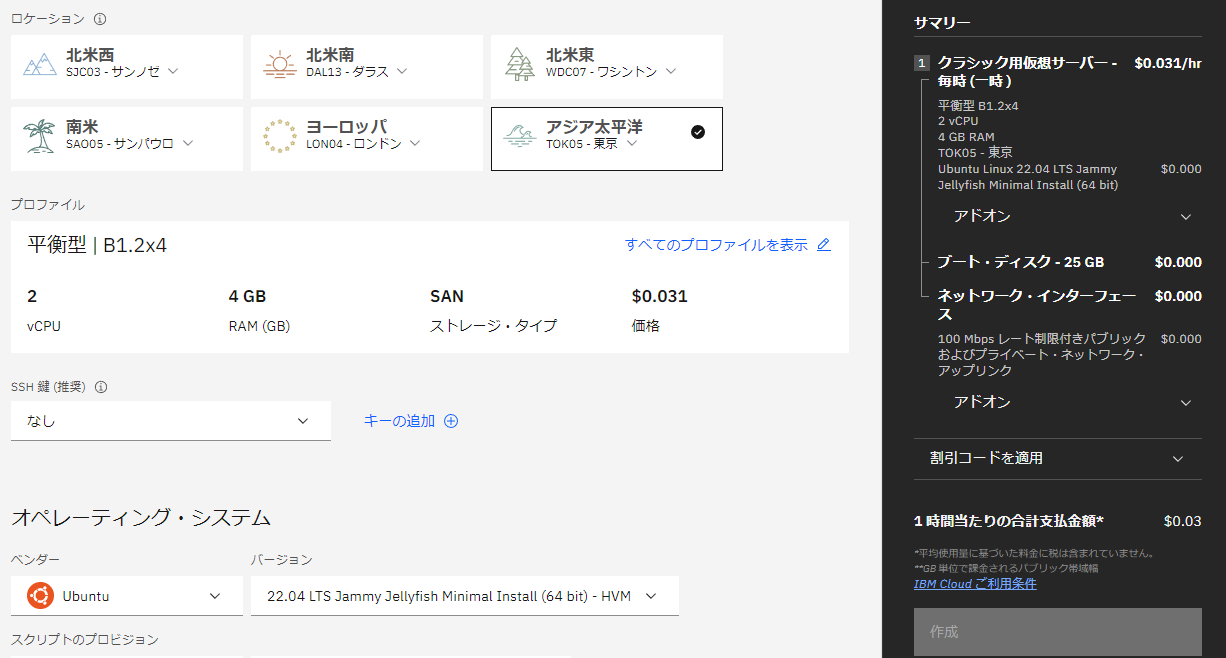Image resolution: width=1226 pixels, height=658 pixels.
Task: Click the $0.031/hr summary price
Action: point(1168,63)
